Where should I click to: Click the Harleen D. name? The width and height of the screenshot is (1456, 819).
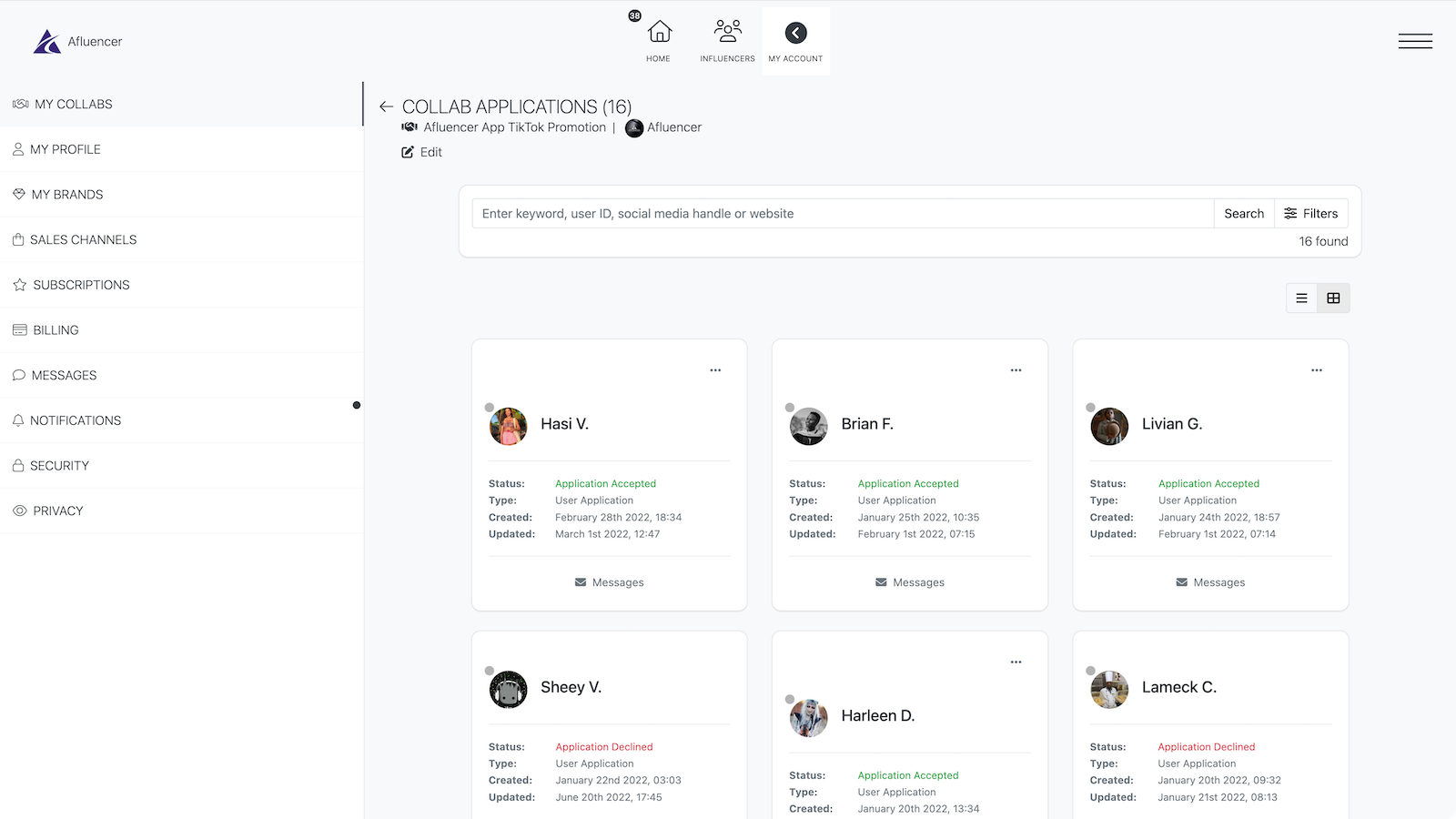click(x=878, y=716)
